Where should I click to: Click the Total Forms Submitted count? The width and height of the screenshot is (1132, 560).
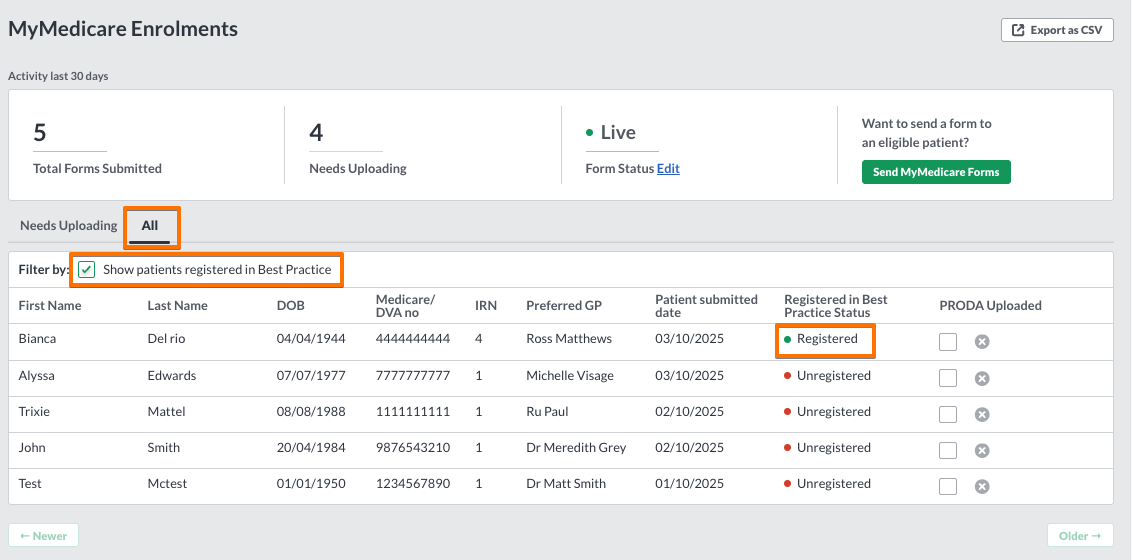click(40, 133)
